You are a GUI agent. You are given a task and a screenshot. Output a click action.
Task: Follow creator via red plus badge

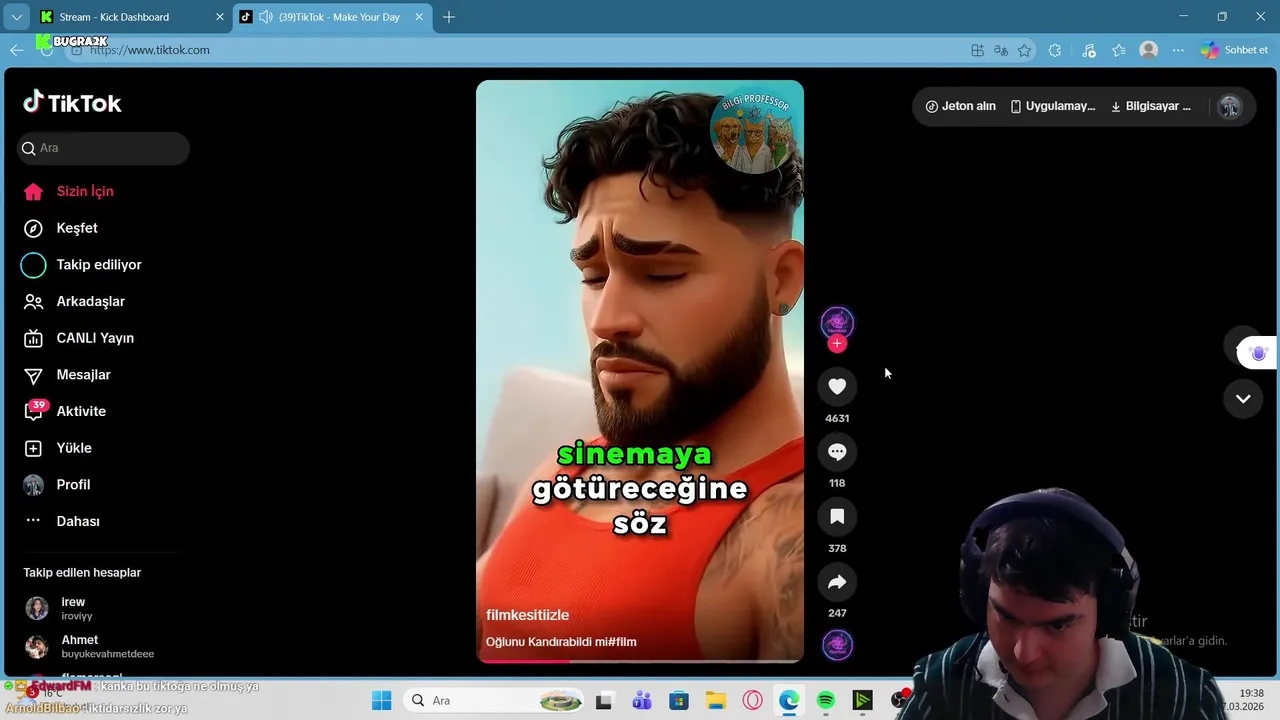click(837, 344)
